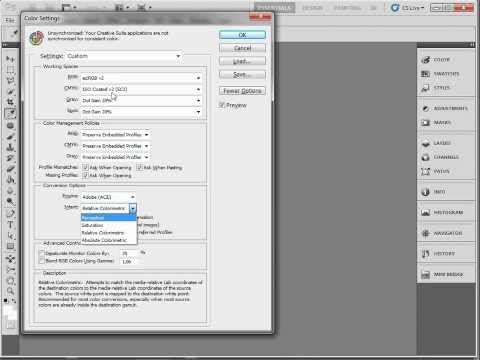Select the Crop tool
The image size is (480, 360).
10,102
